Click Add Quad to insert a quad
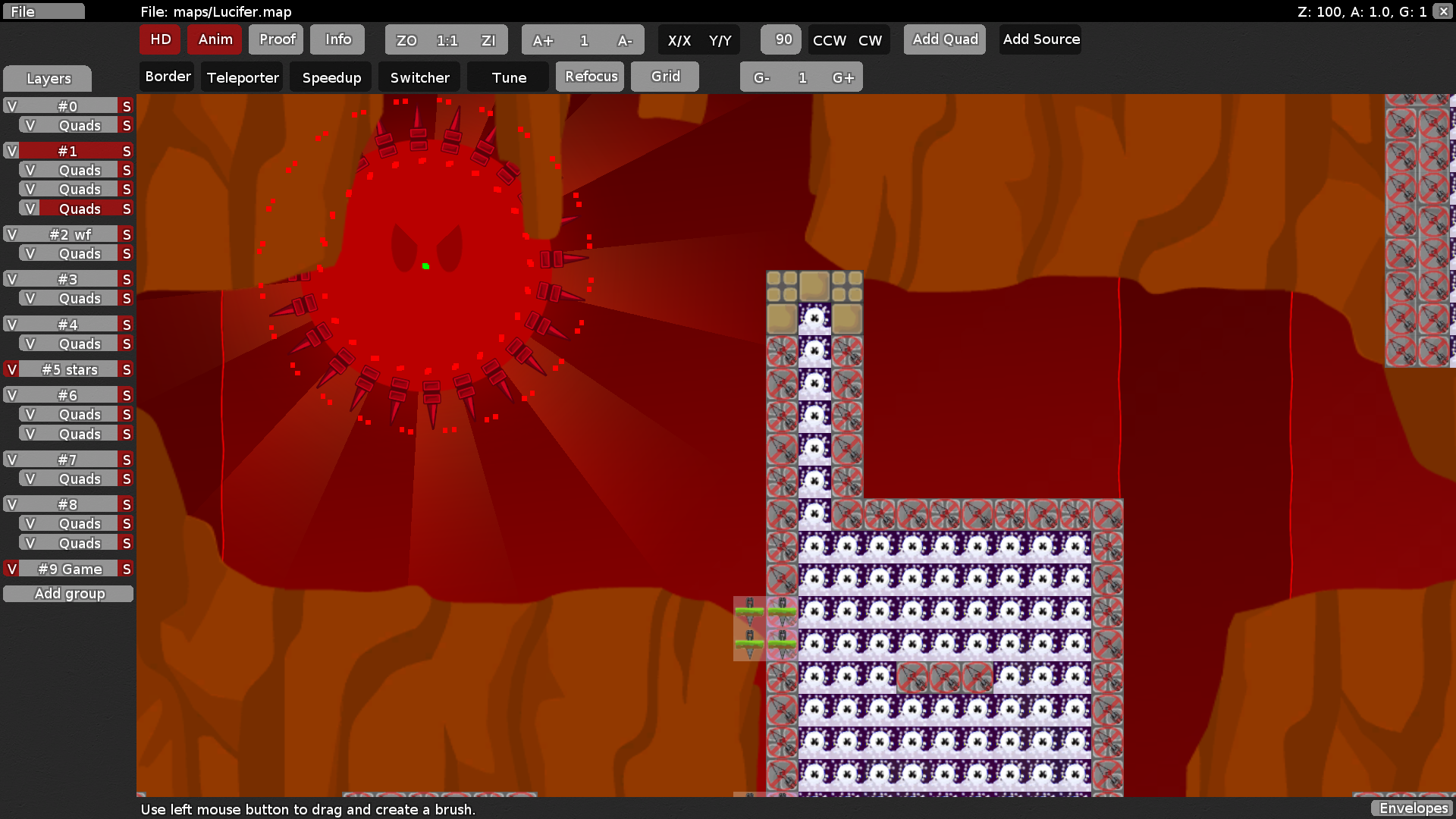Image resolution: width=1456 pixels, height=819 pixels. [x=944, y=39]
